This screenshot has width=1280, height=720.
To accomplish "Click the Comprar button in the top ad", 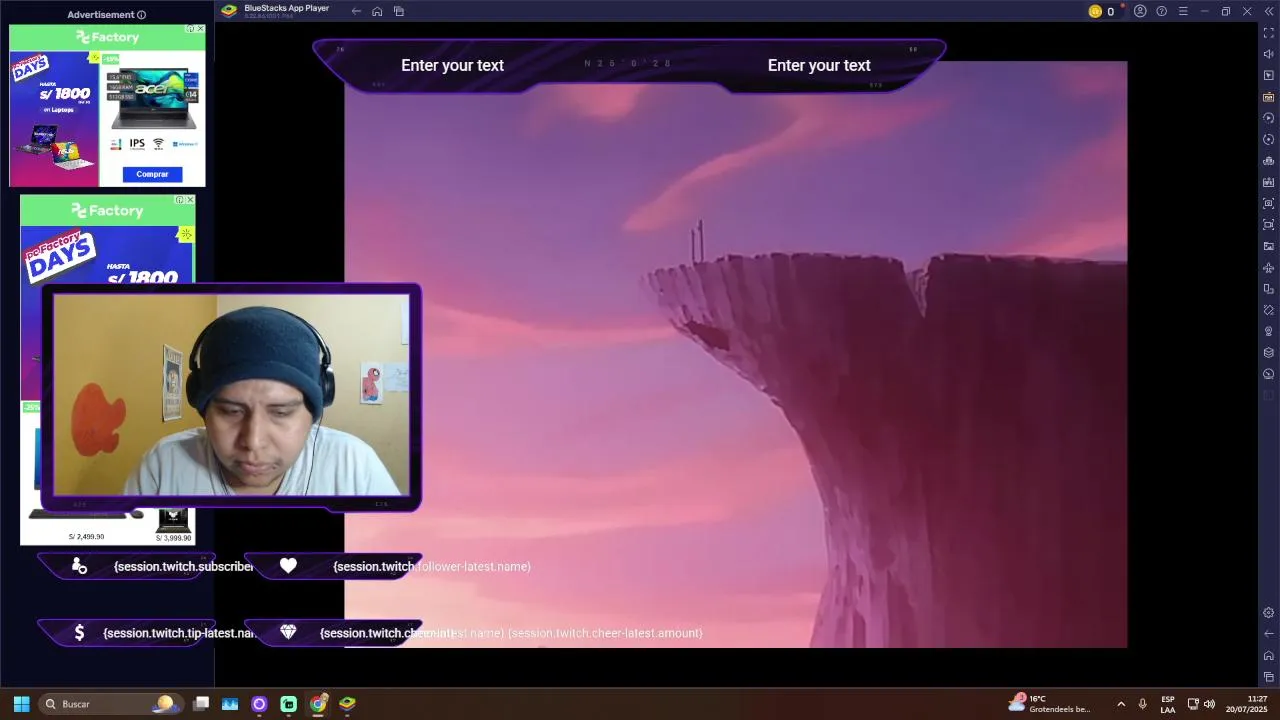I will tap(152, 174).
